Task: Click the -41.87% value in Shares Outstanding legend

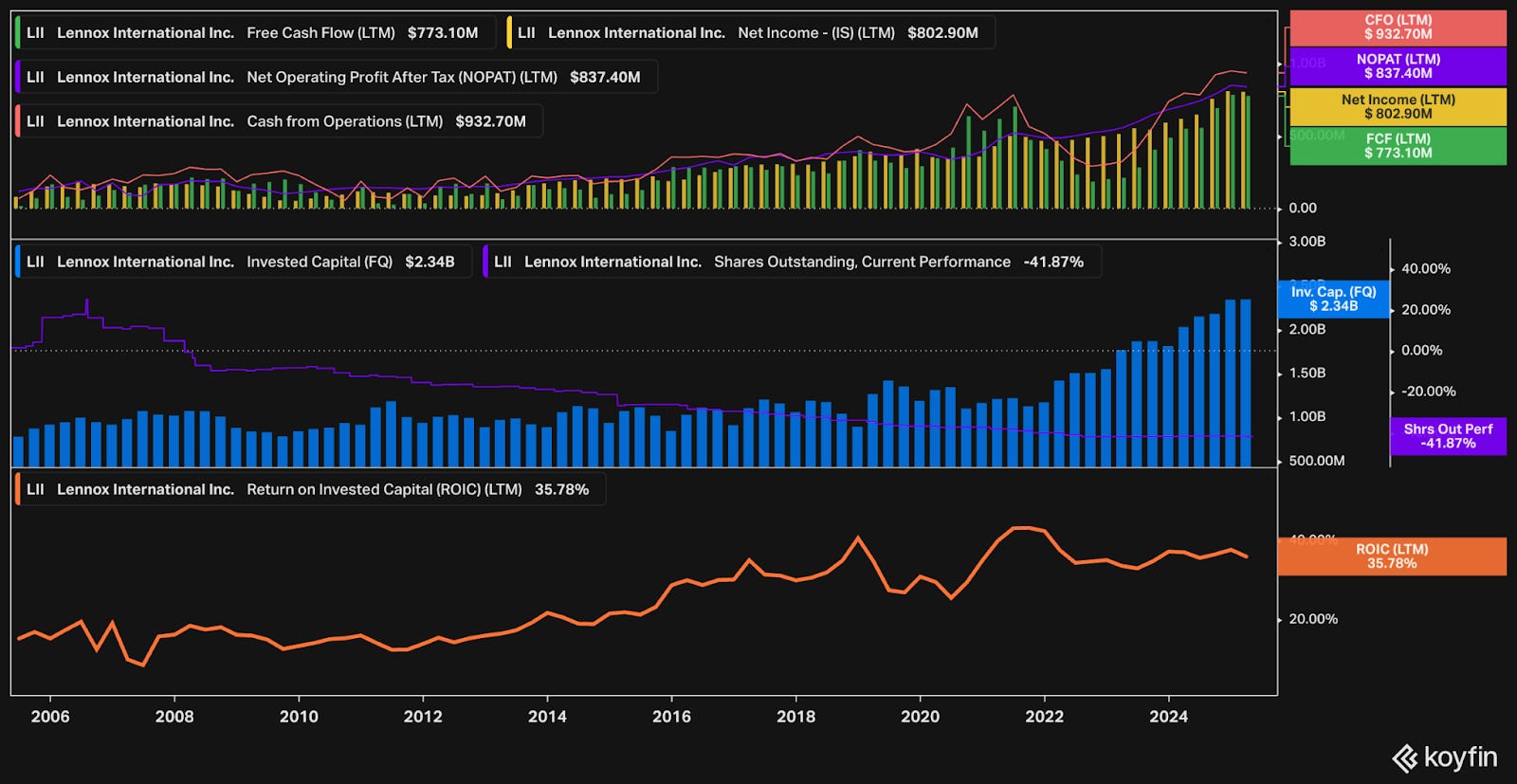Action: click(1053, 262)
